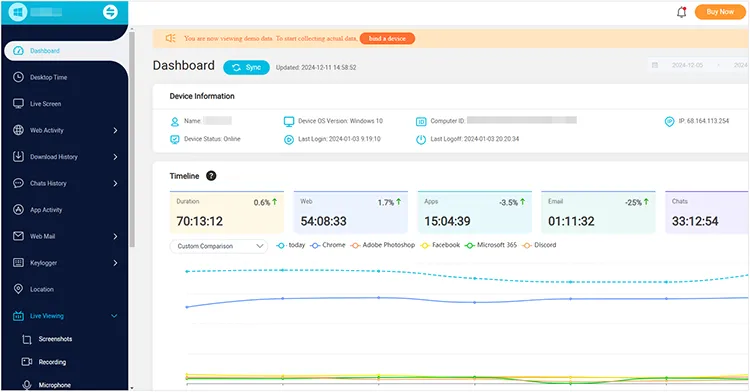Click the Sync button
Image resolution: width=750 pixels, height=392 pixels.
point(246,67)
